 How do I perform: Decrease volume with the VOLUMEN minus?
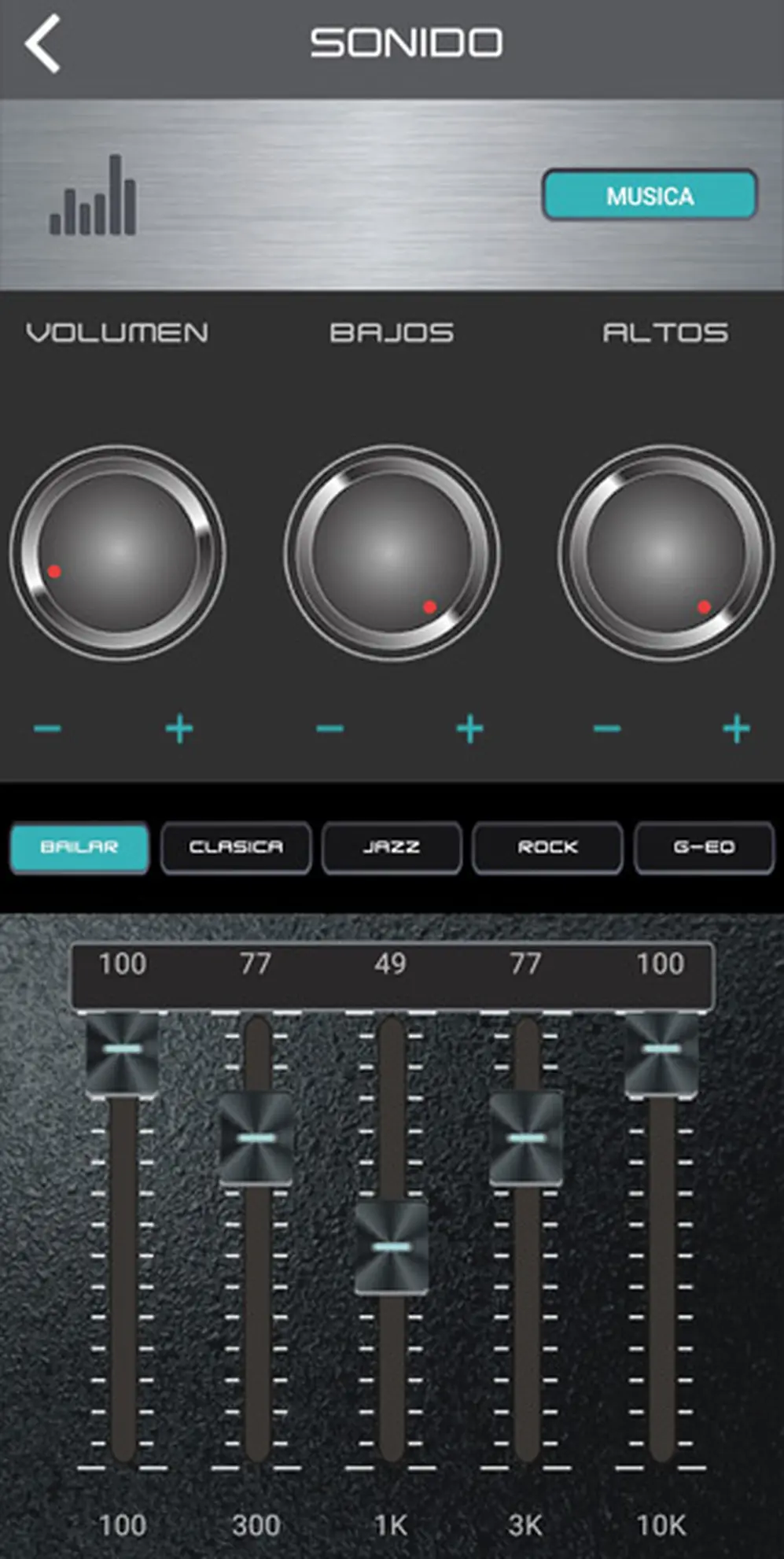pyautogui.click(x=48, y=728)
